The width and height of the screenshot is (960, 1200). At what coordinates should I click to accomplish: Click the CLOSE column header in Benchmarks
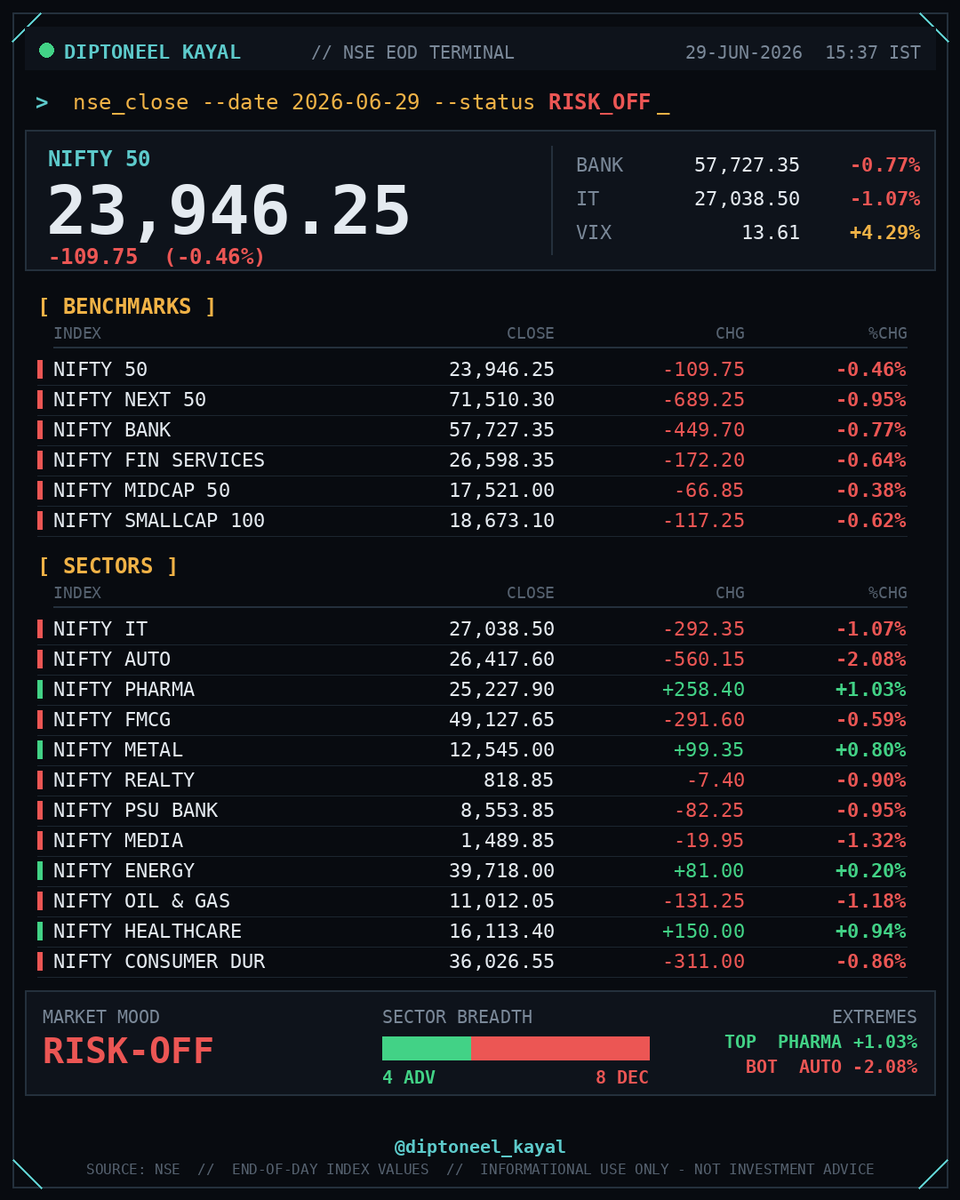(x=530, y=333)
